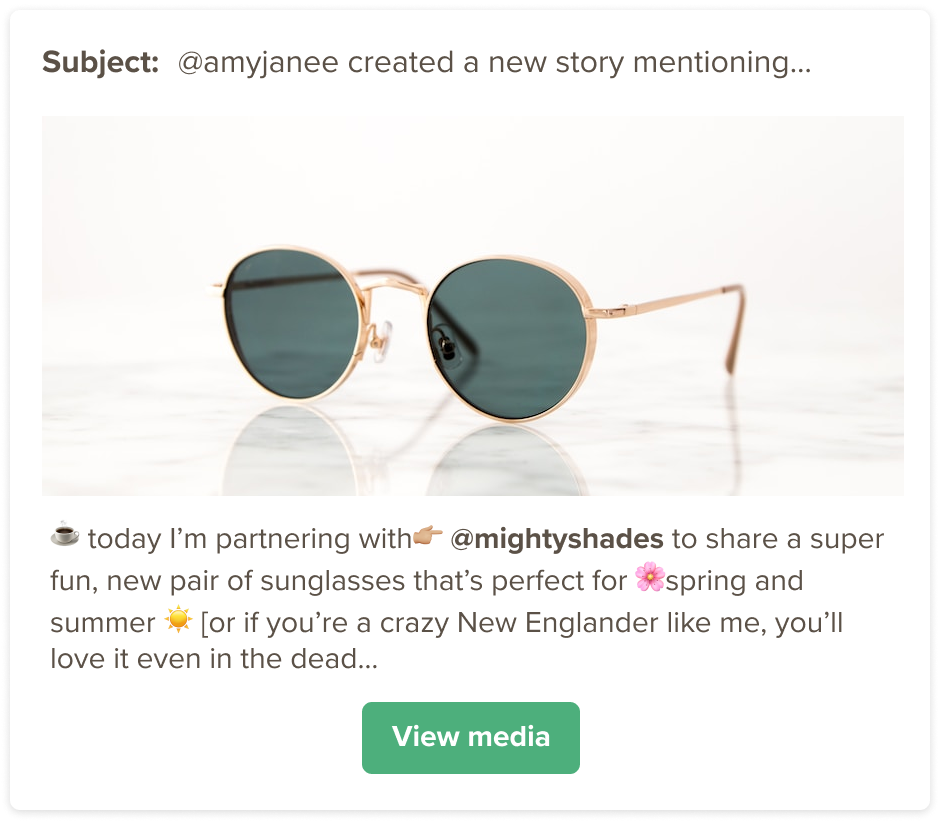Click the coffee cup emoji

(64, 536)
